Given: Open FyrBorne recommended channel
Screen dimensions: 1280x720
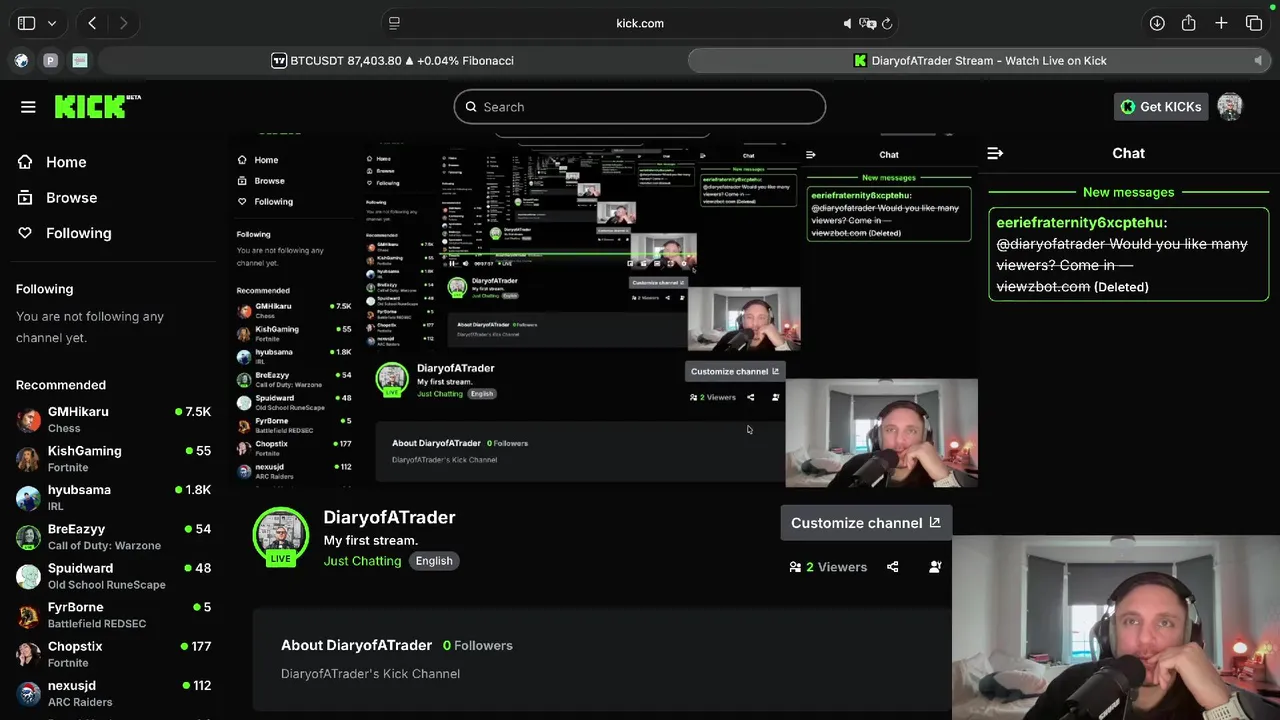Looking at the screenshot, I should pyautogui.click(x=113, y=614).
